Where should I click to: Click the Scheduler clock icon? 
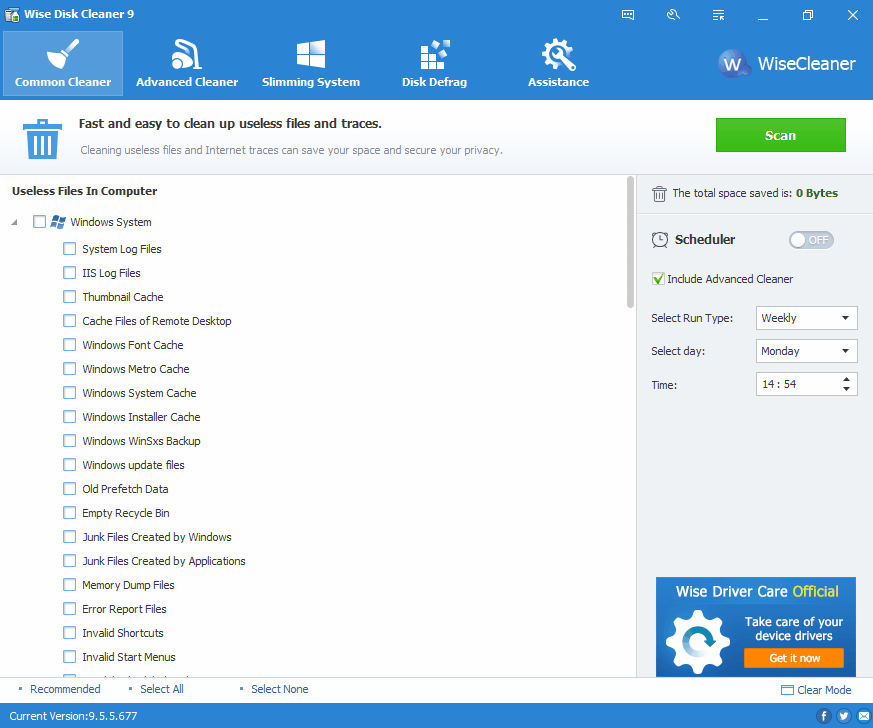(660, 240)
